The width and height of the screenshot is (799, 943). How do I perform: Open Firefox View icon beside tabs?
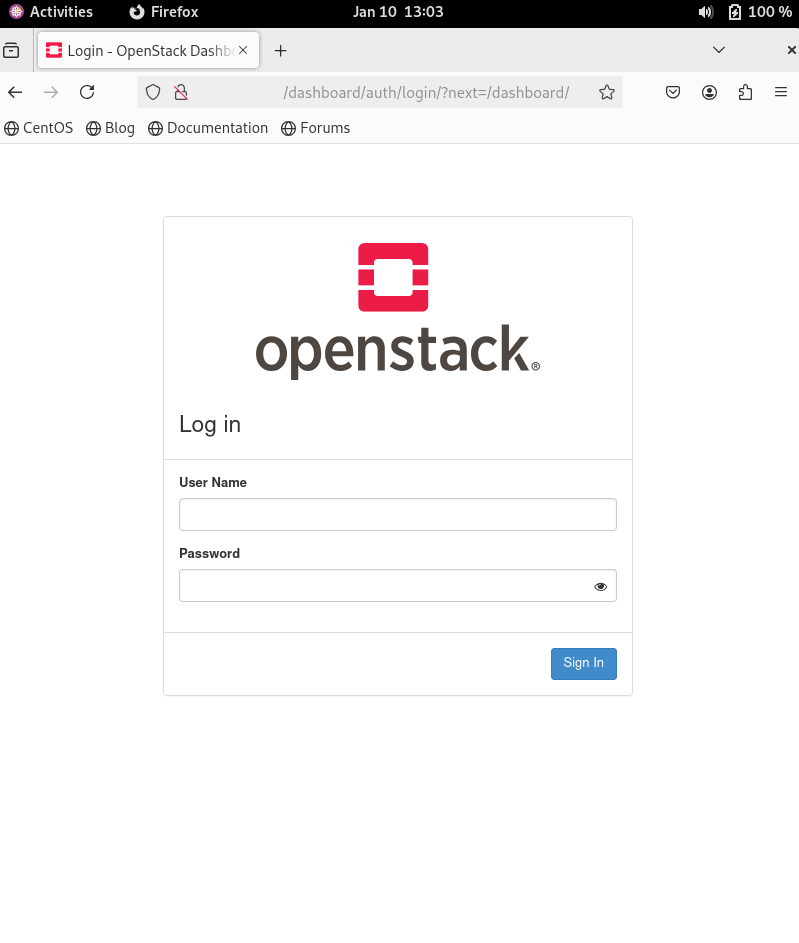(11, 51)
